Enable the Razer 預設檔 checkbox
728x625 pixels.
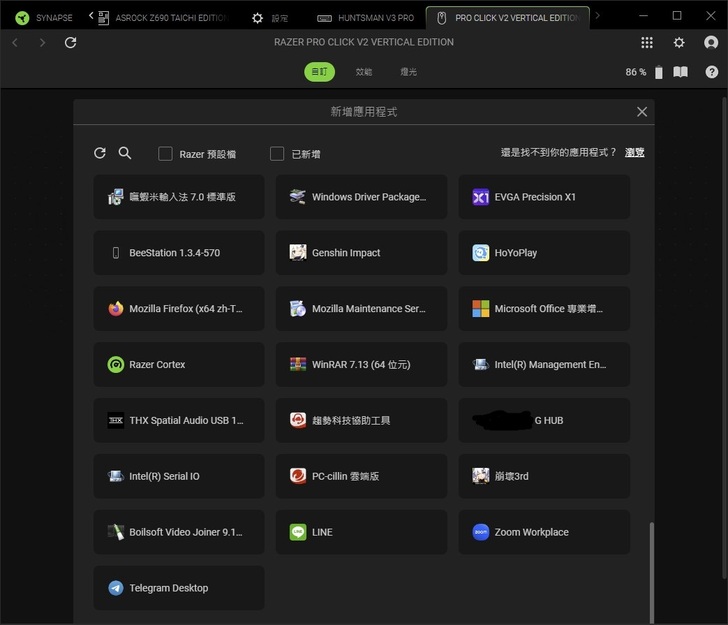(x=166, y=154)
